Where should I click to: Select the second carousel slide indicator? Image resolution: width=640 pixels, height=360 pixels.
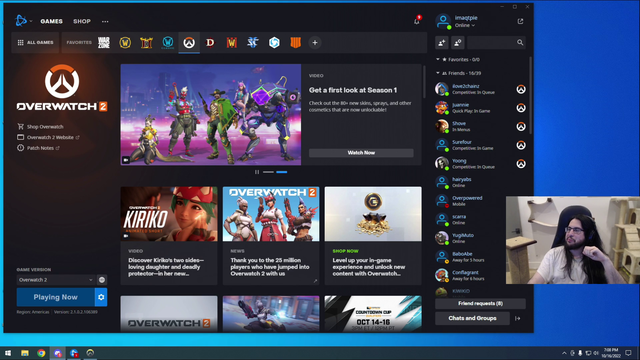click(x=282, y=172)
